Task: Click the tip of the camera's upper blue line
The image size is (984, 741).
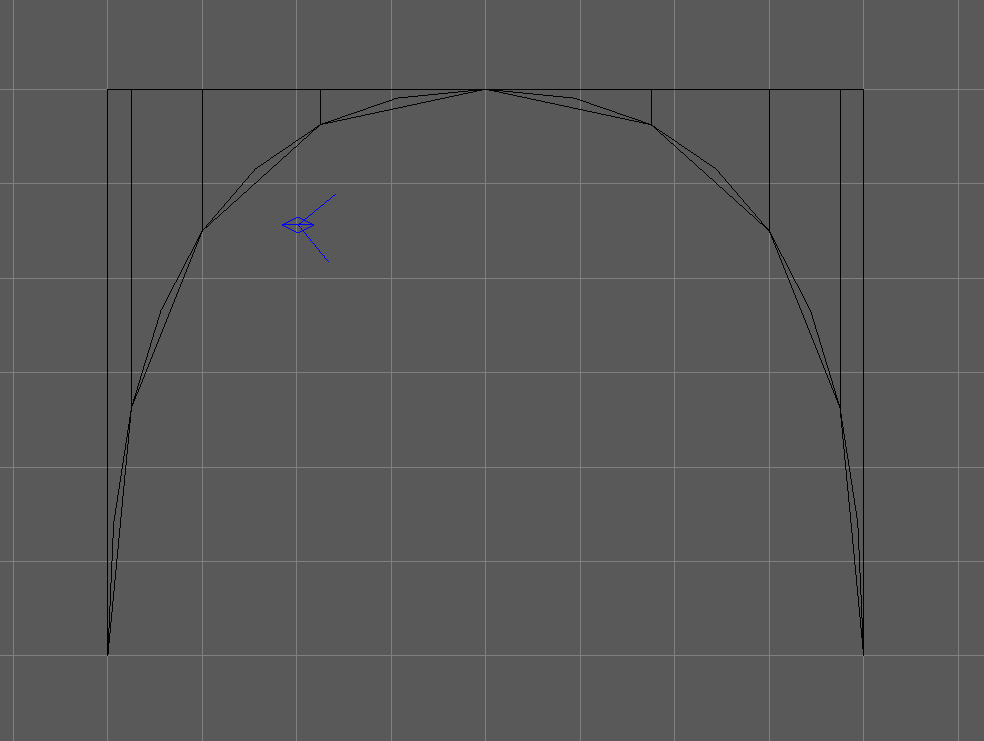Action: (334, 196)
